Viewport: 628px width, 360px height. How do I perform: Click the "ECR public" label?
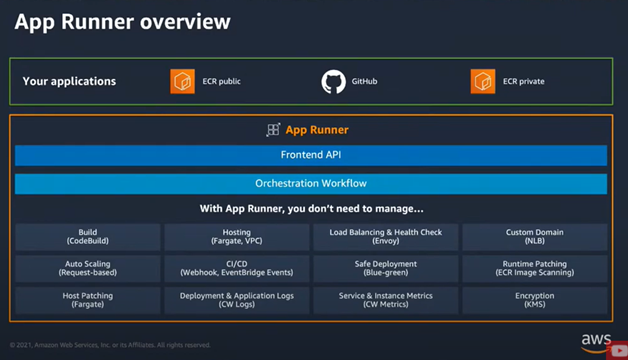coord(221,81)
